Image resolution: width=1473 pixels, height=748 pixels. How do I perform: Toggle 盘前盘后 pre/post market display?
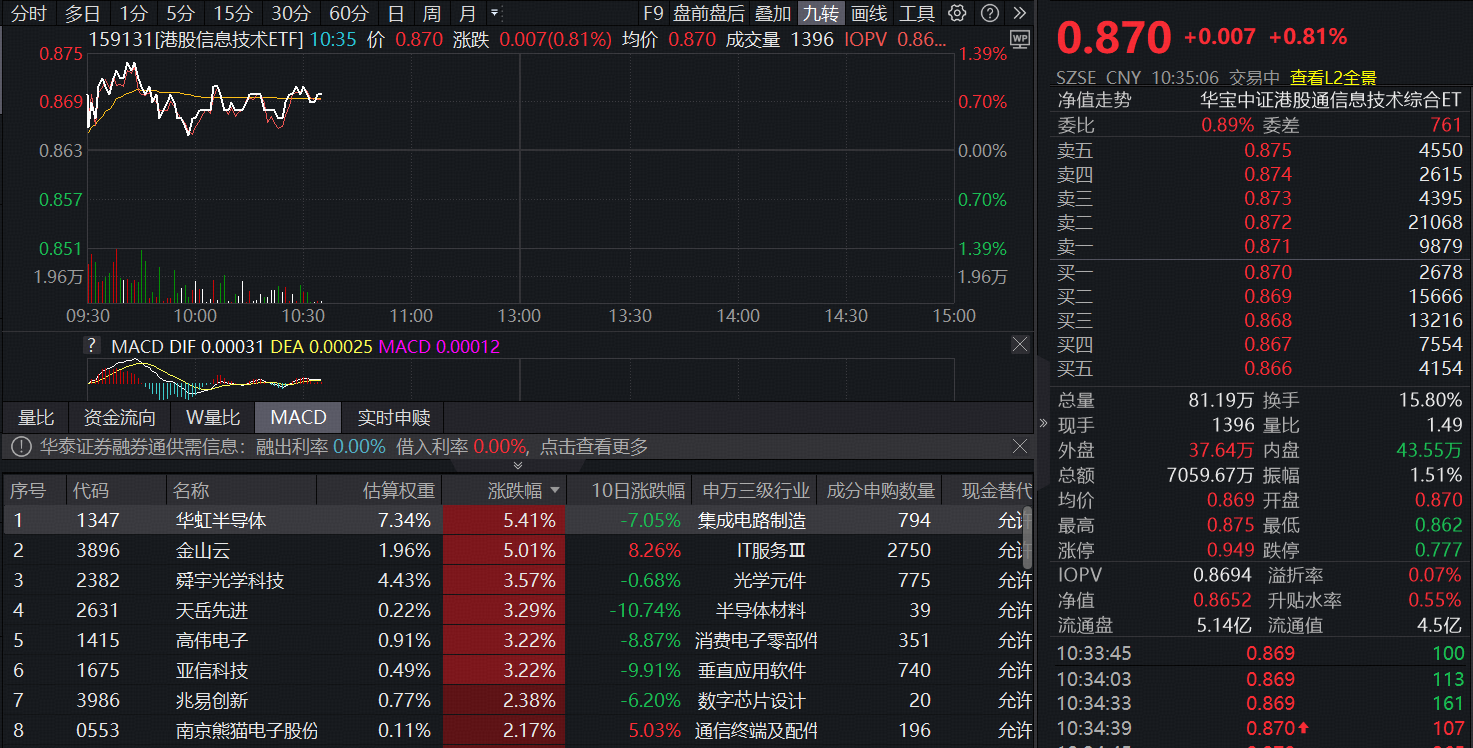(708, 13)
